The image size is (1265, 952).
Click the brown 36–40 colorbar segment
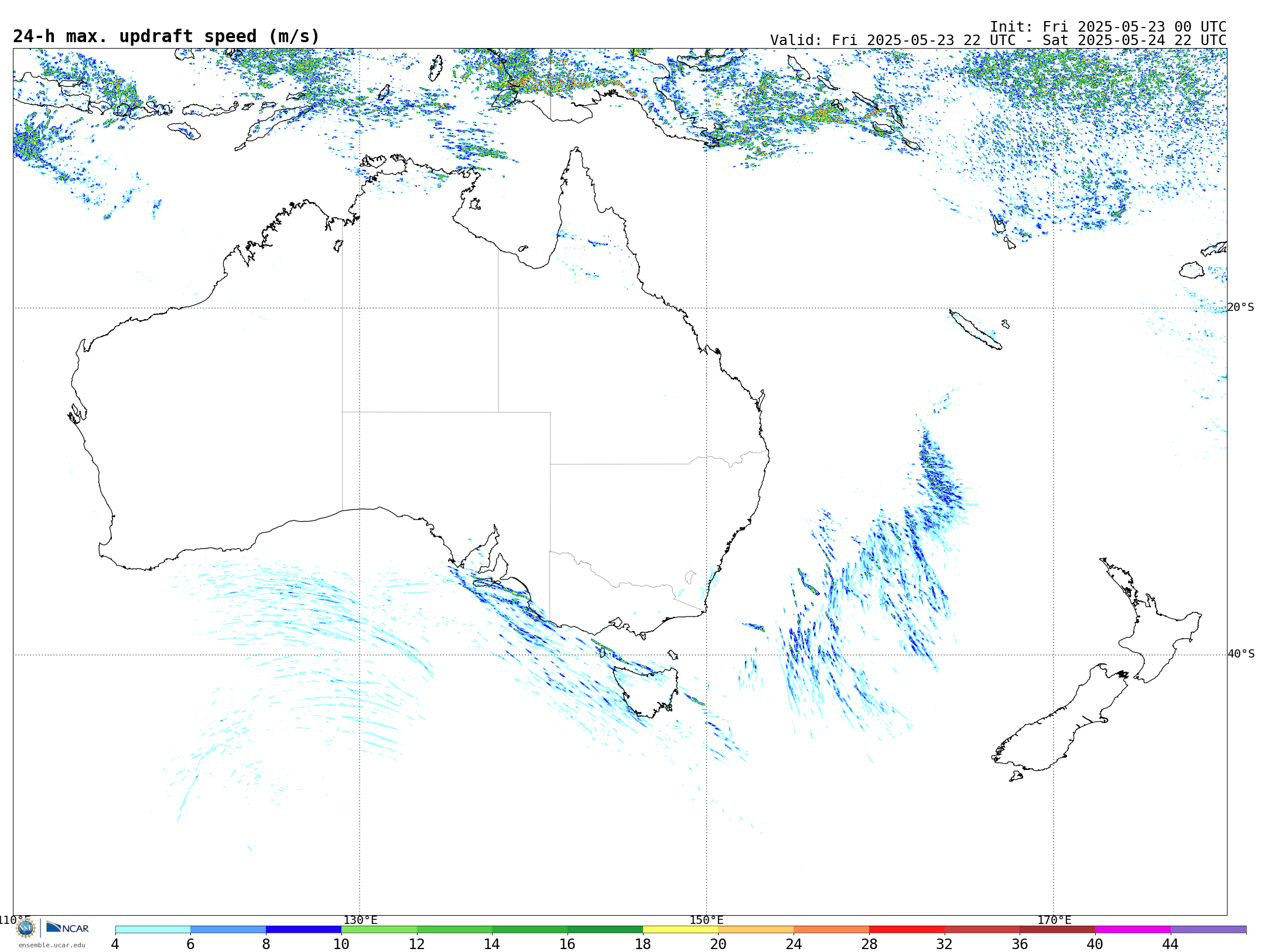[x=1058, y=930]
